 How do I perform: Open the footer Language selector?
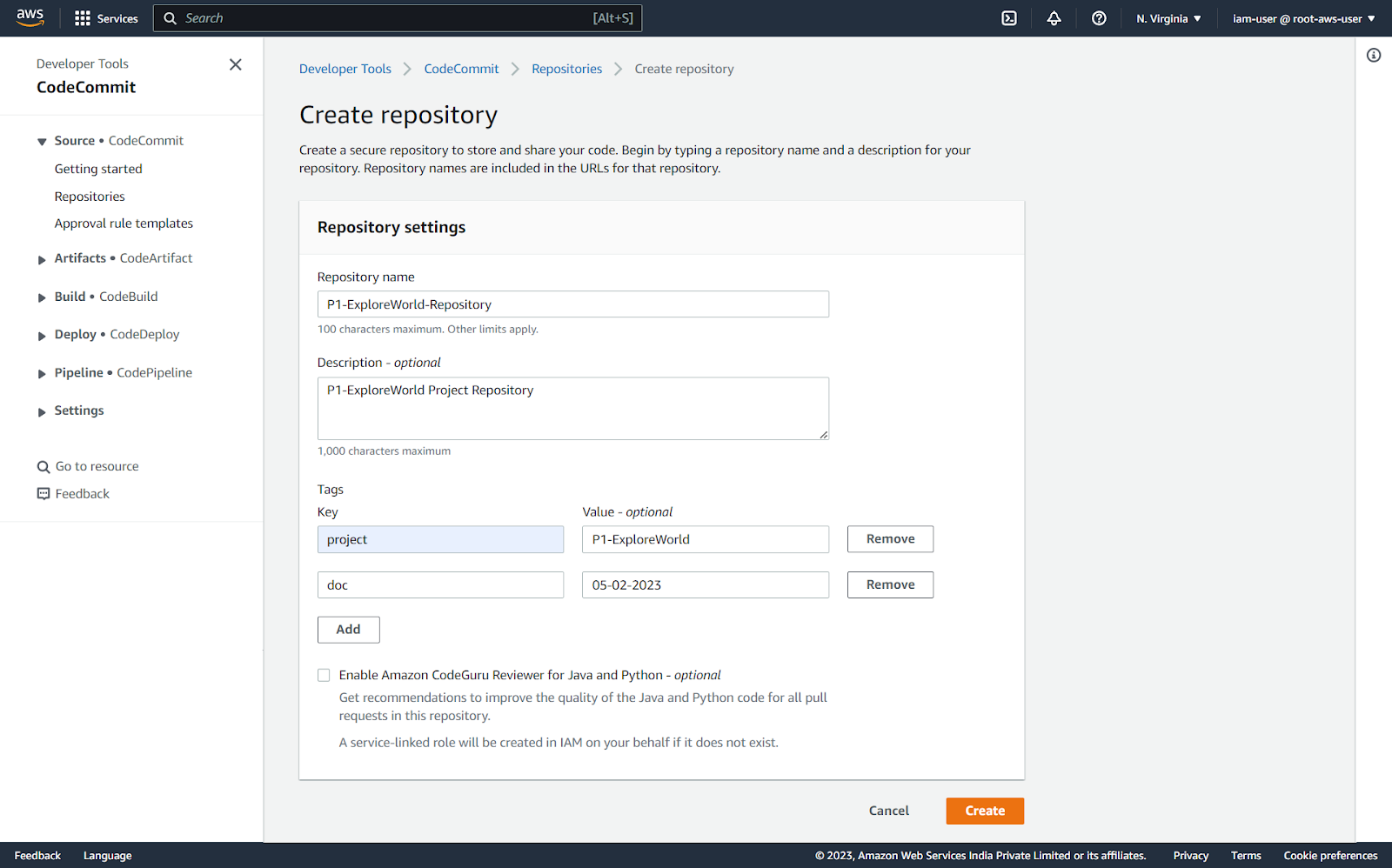[x=107, y=856]
